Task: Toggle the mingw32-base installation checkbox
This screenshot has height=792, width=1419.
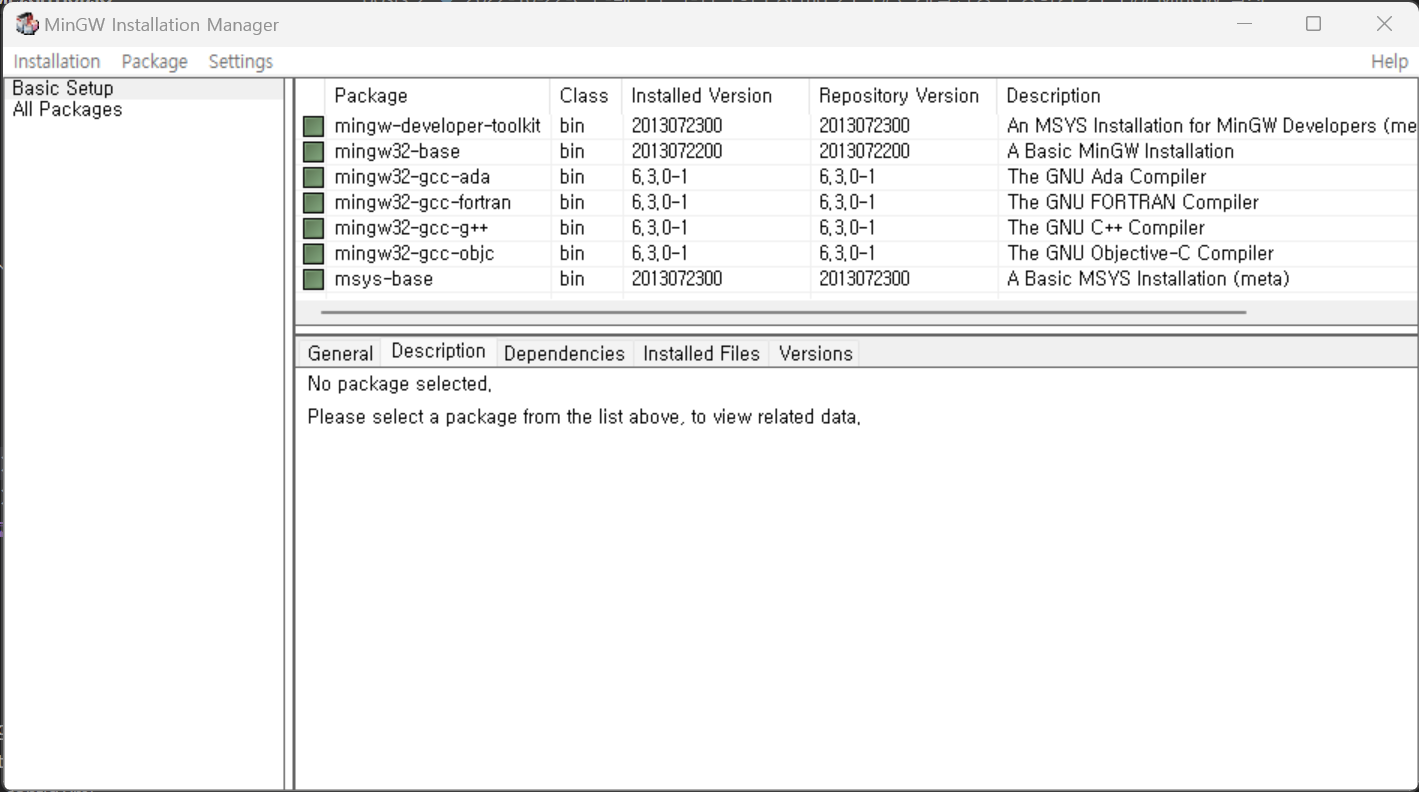Action: (313, 151)
